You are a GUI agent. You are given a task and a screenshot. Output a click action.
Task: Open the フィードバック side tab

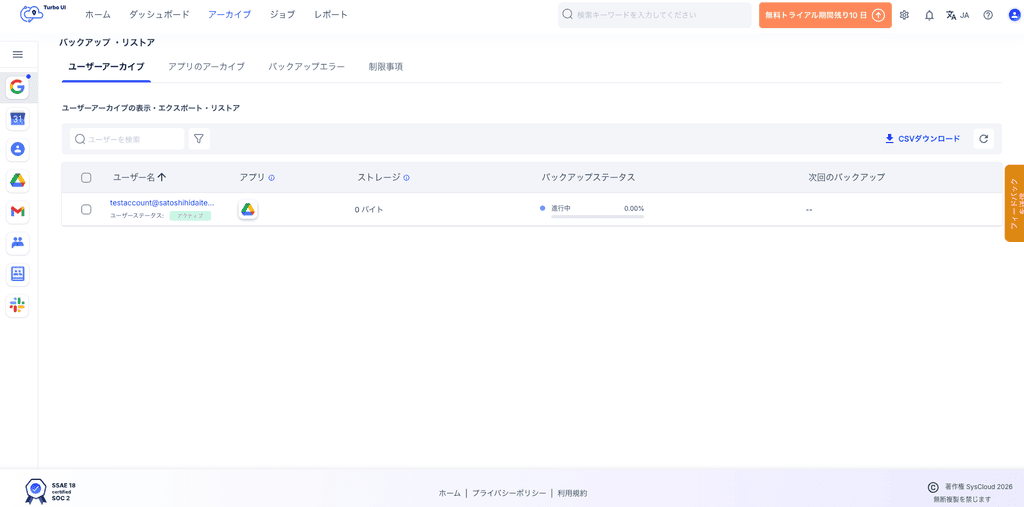click(x=1014, y=203)
